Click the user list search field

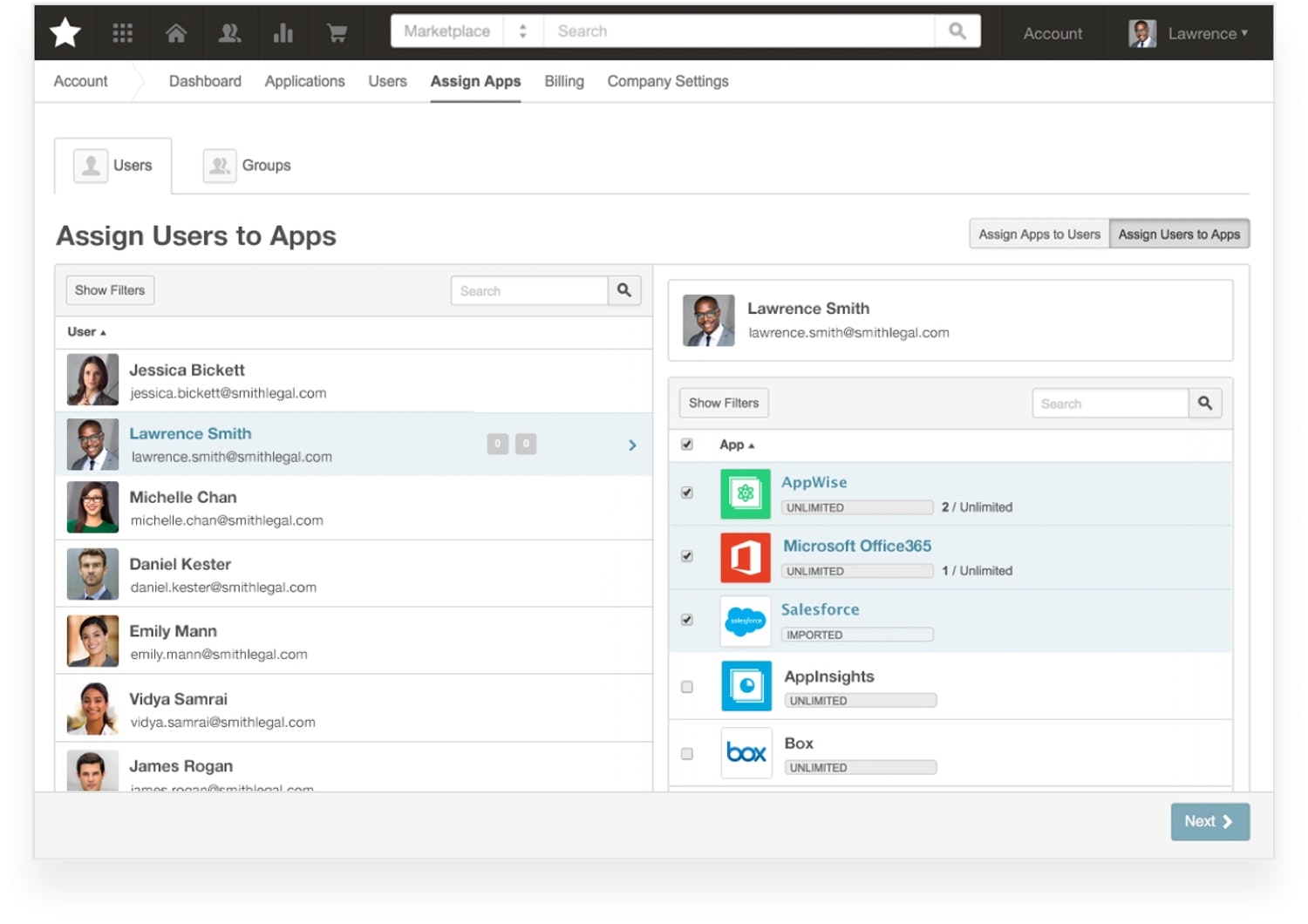[x=528, y=291]
